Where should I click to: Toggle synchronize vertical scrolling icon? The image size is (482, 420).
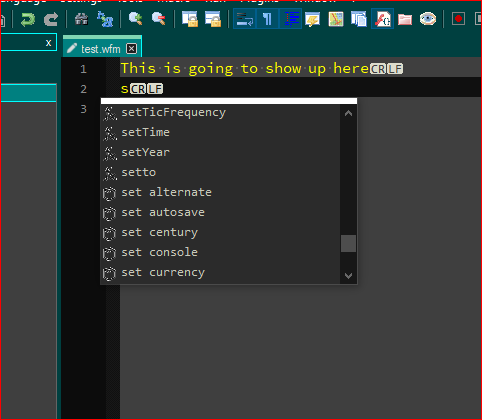click(x=190, y=19)
